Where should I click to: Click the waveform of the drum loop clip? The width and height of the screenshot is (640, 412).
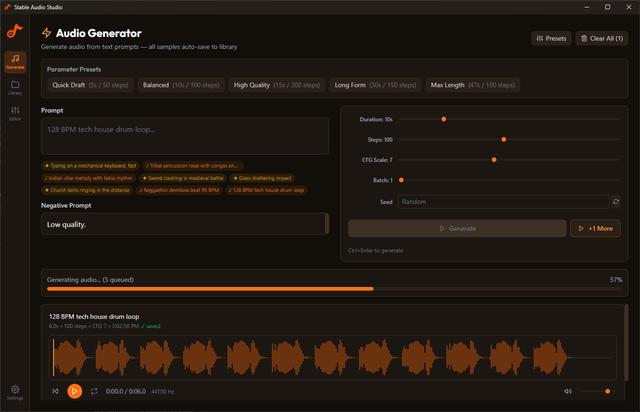tap(333, 358)
